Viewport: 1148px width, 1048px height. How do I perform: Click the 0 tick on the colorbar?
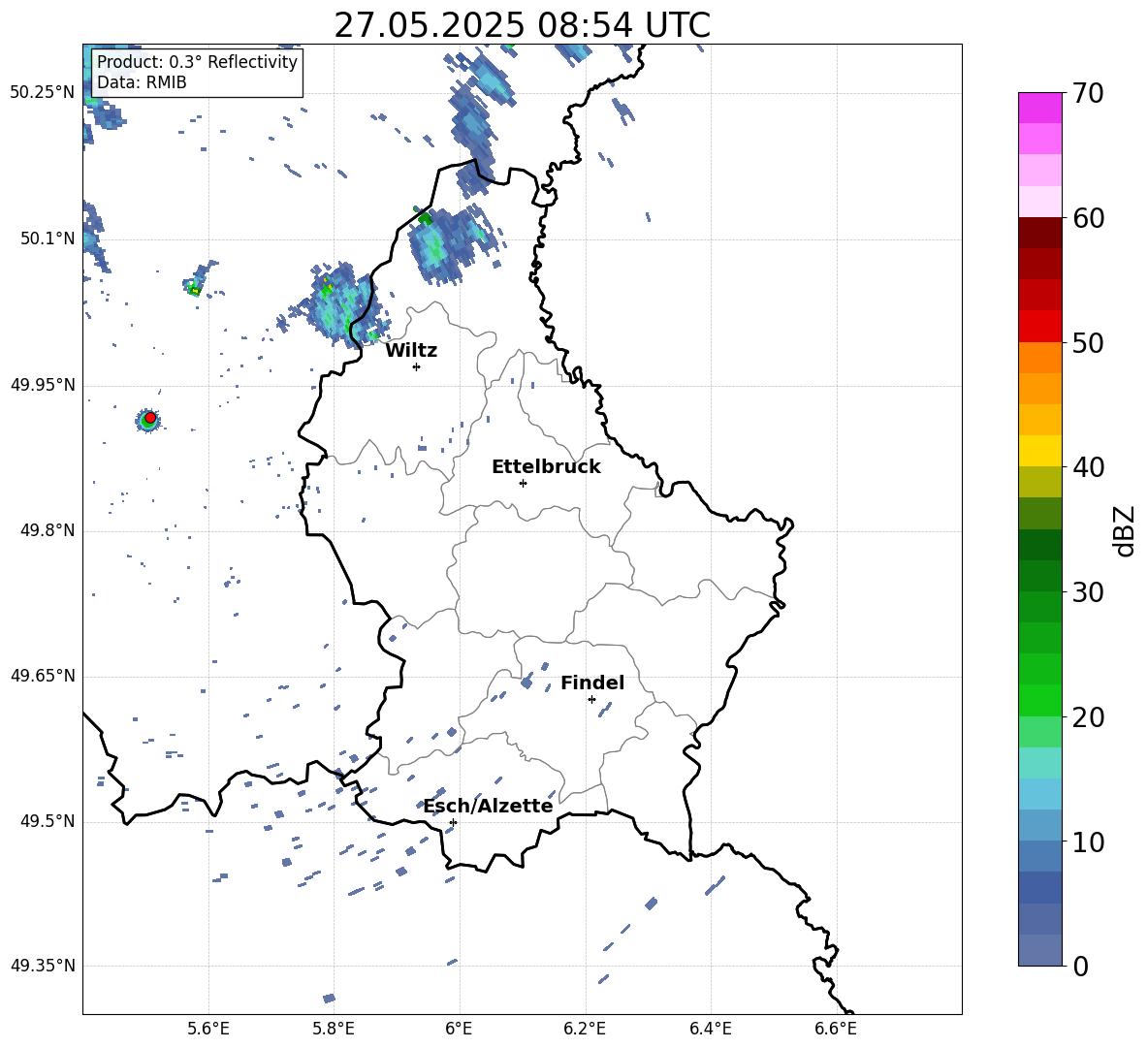[x=1080, y=966]
